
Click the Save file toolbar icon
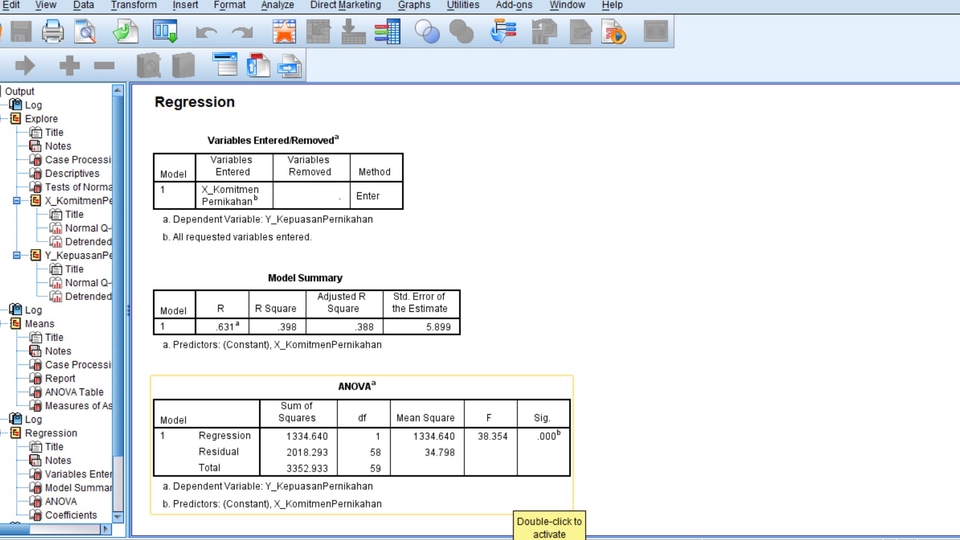coord(21,32)
